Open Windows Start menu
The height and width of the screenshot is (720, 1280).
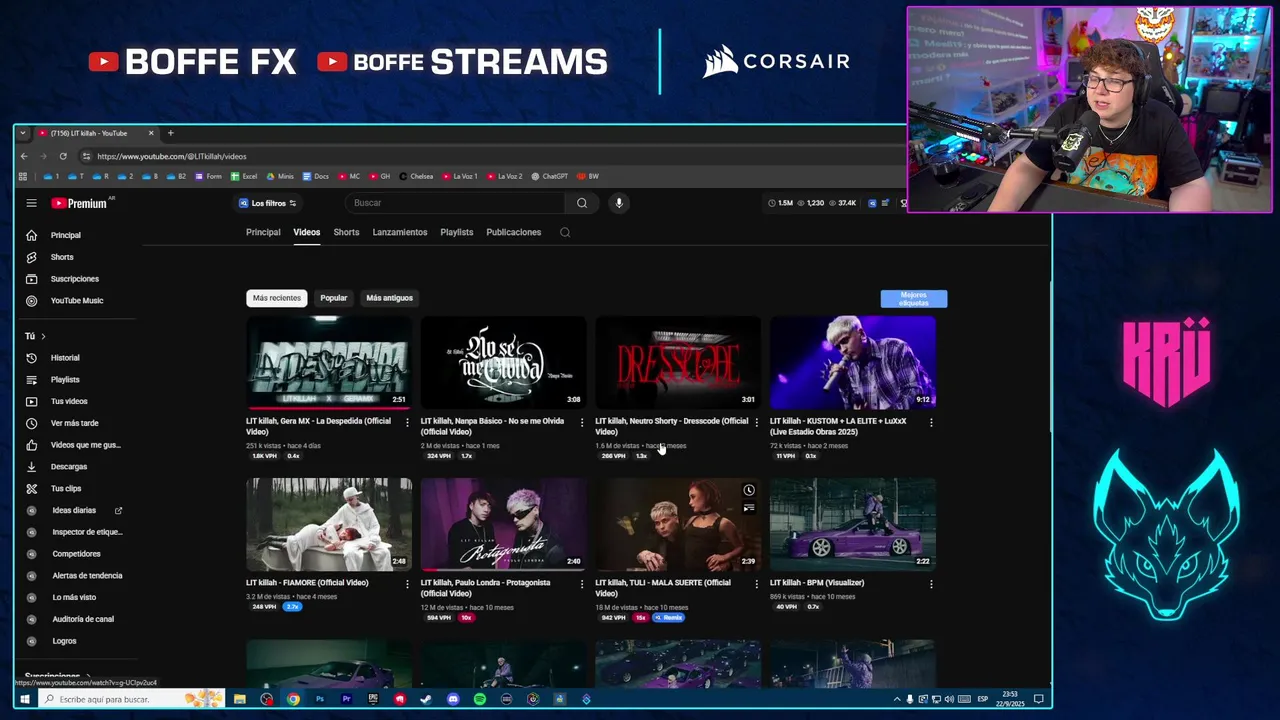click(25, 699)
